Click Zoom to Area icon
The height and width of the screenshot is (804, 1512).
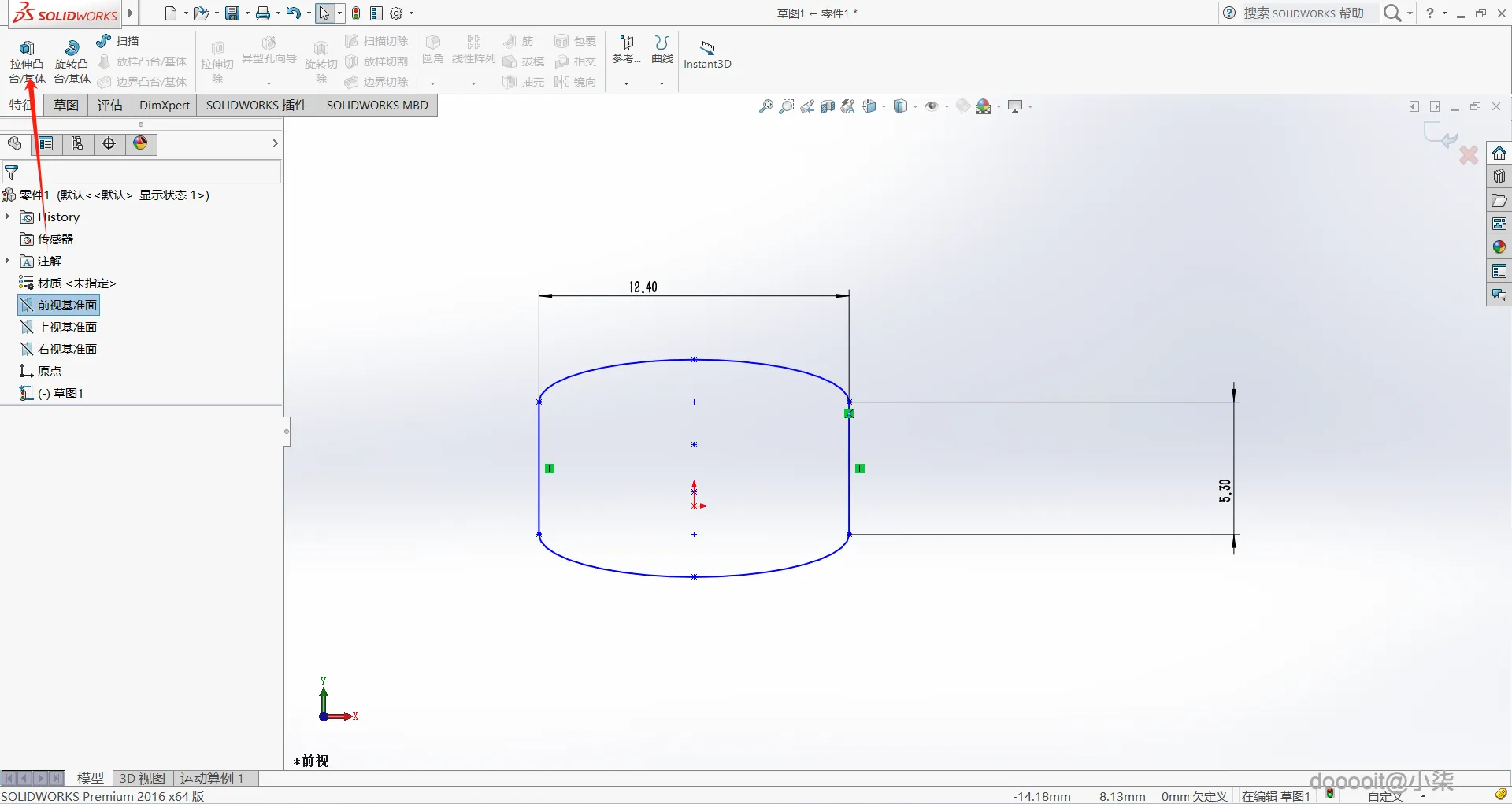786,106
